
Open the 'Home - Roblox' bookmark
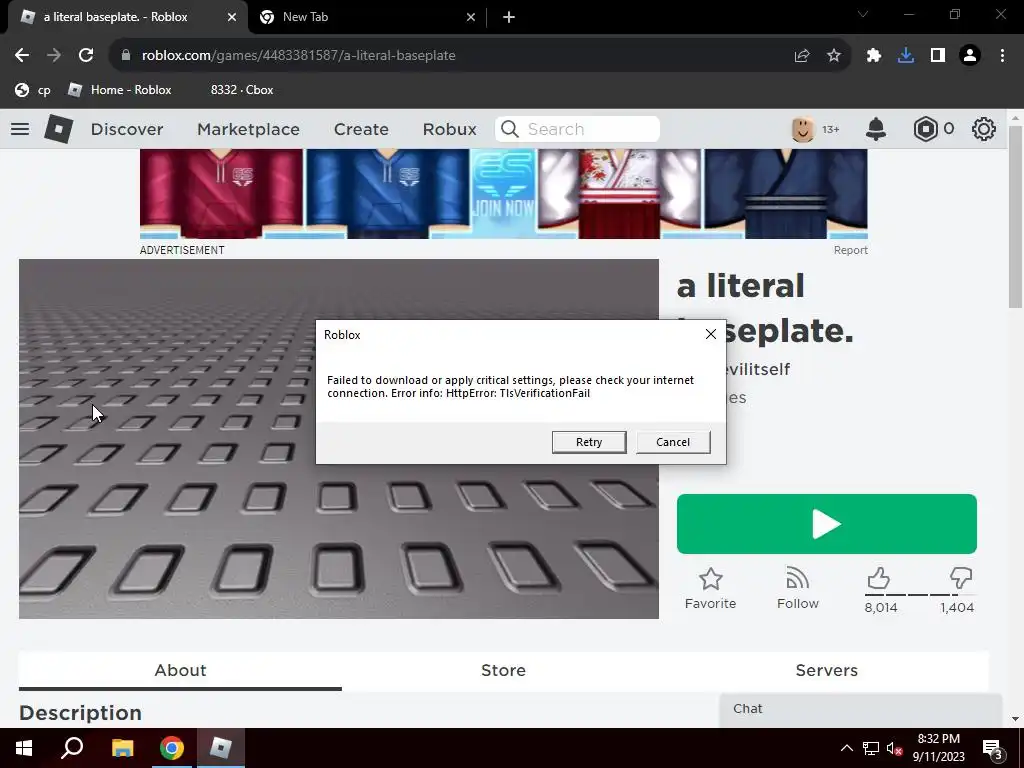click(x=120, y=90)
